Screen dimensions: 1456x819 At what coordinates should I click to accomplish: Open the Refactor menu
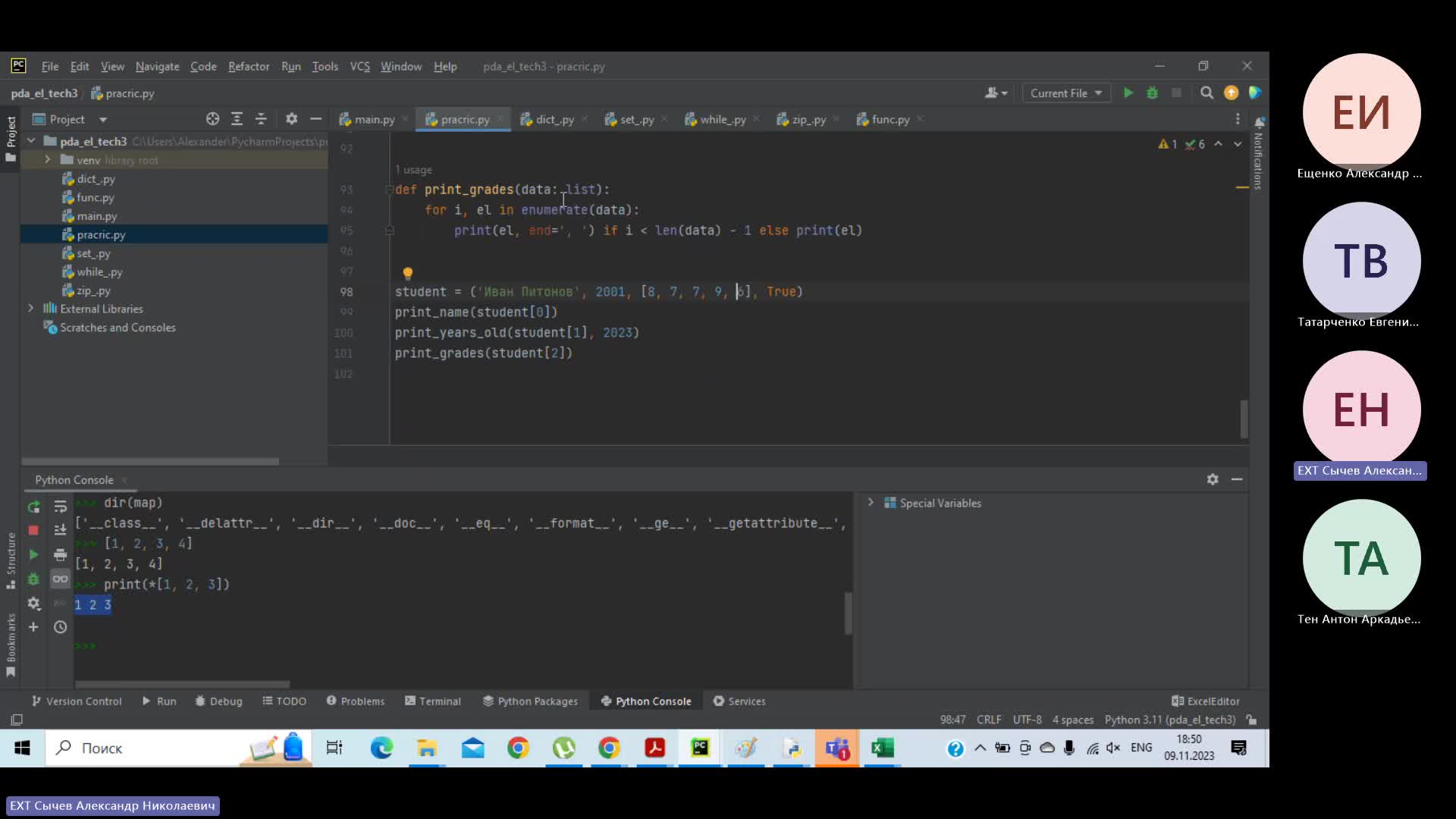(249, 67)
